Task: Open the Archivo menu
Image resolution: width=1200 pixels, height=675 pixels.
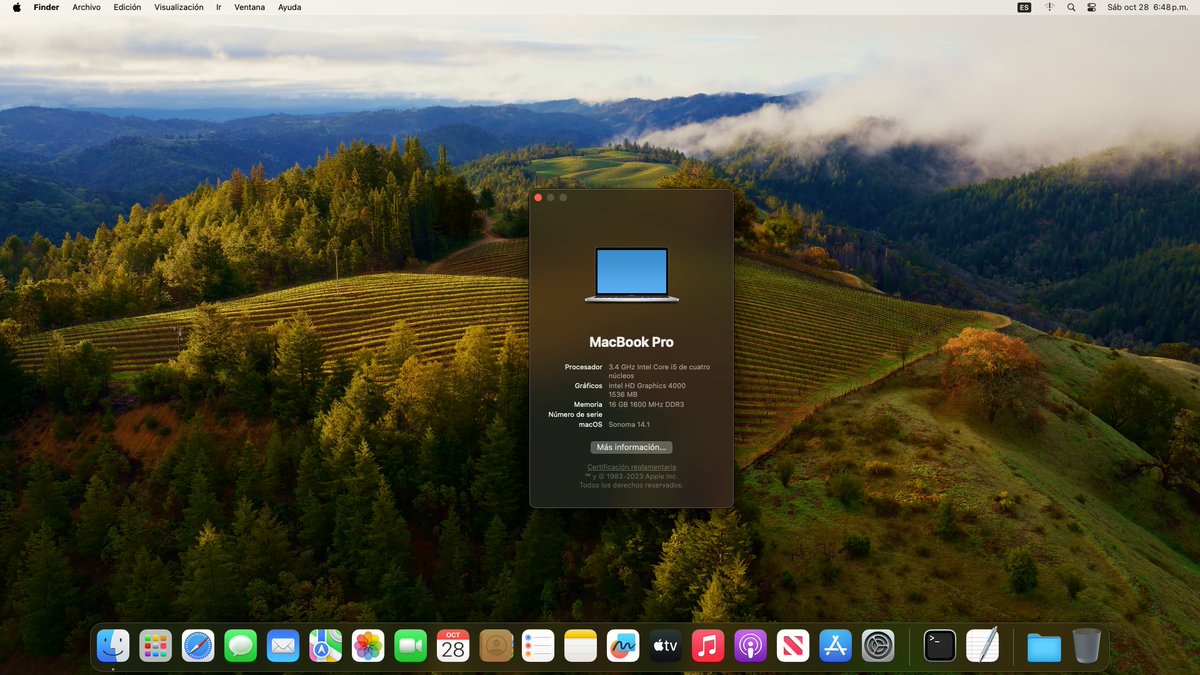Action: (x=86, y=7)
